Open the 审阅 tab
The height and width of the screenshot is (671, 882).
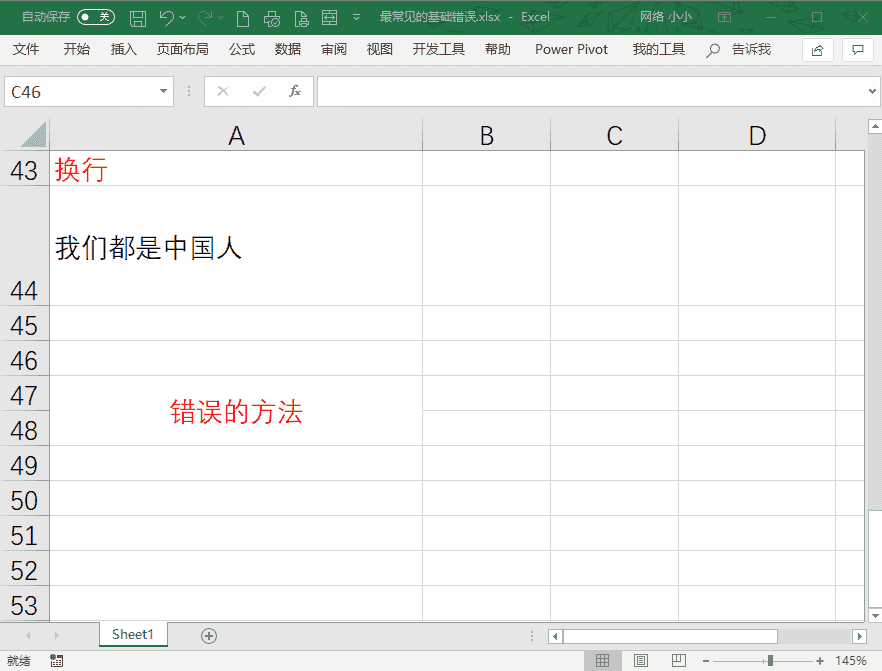point(334,49)
